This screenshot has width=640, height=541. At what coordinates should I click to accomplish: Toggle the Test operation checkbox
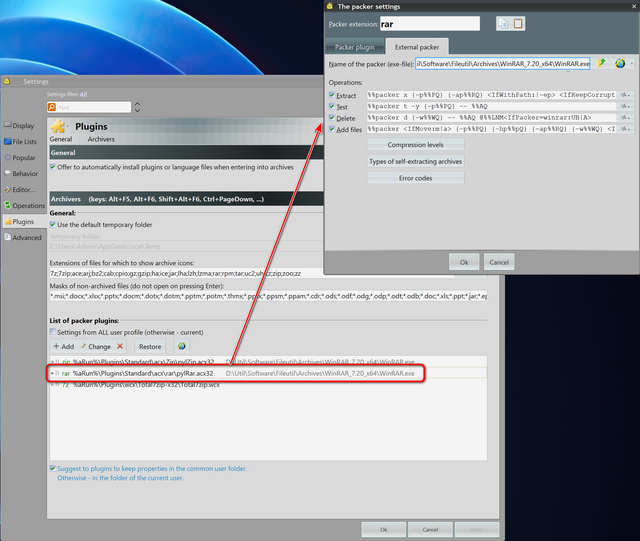coord(332,106)
